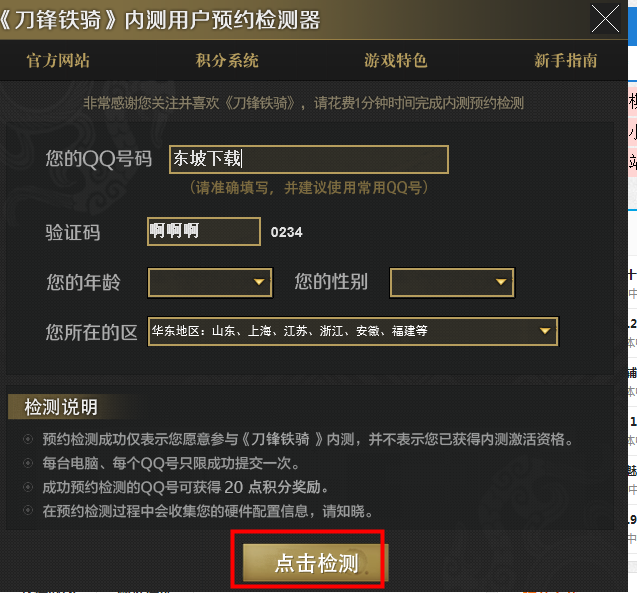Expand the 您的年龄 dropdown

coord(210,282)
